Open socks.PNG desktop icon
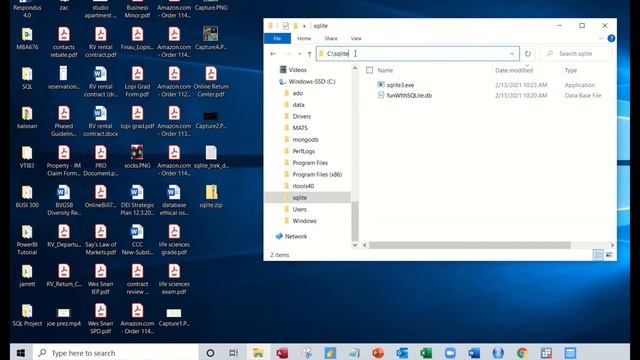The height and width of the screenshot is (360, 640). tap(137, 157)
